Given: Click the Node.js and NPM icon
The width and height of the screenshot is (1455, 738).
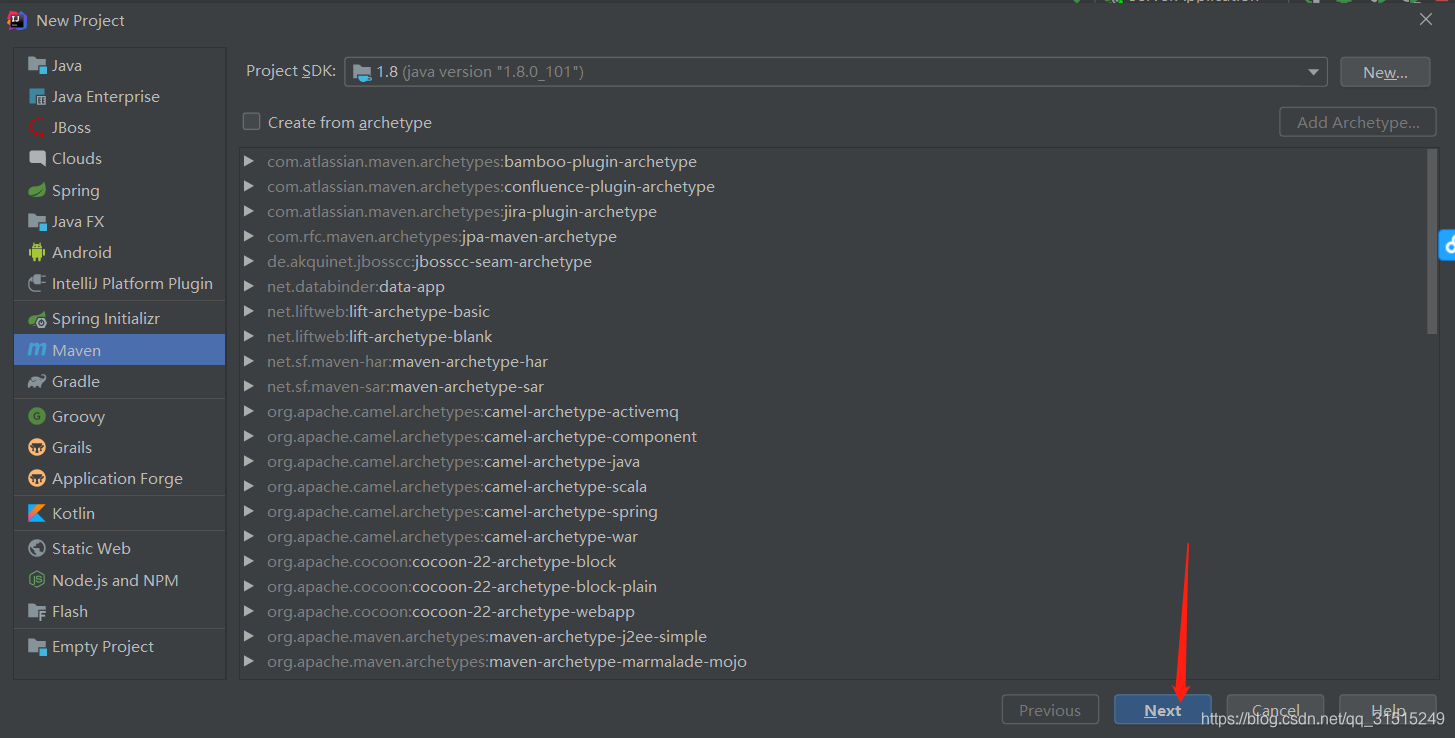Looking at the screenshot, I should point(37,581).
